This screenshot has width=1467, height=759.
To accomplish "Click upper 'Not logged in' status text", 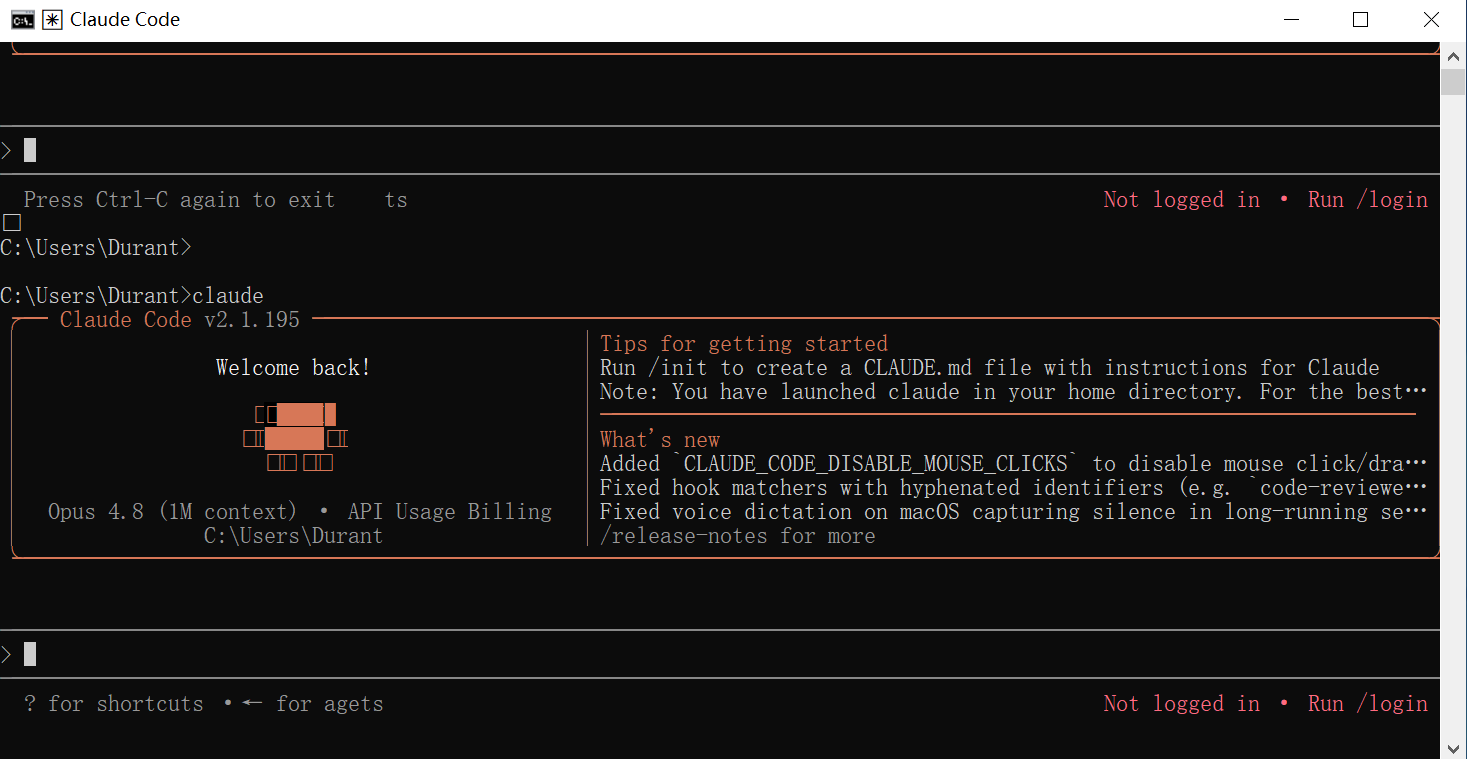I will (x=1181, y=200).
